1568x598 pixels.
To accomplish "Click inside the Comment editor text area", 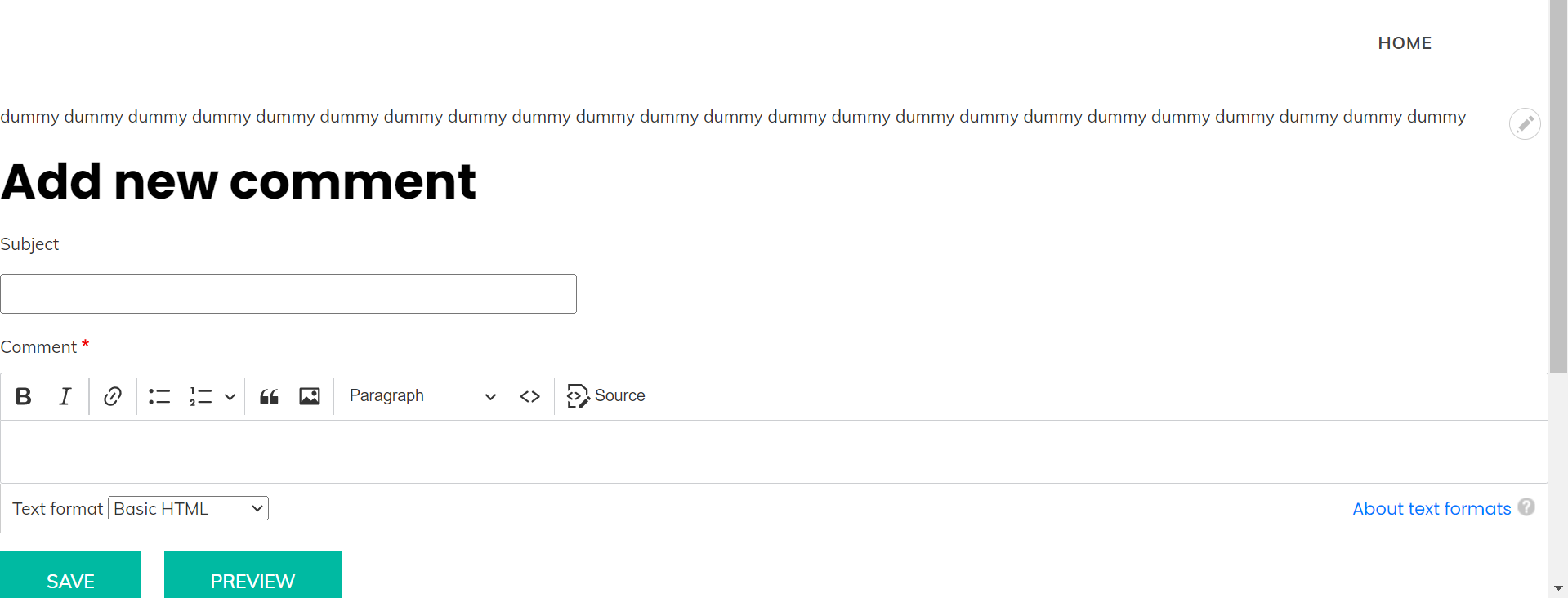I will [x=774, y=452].
